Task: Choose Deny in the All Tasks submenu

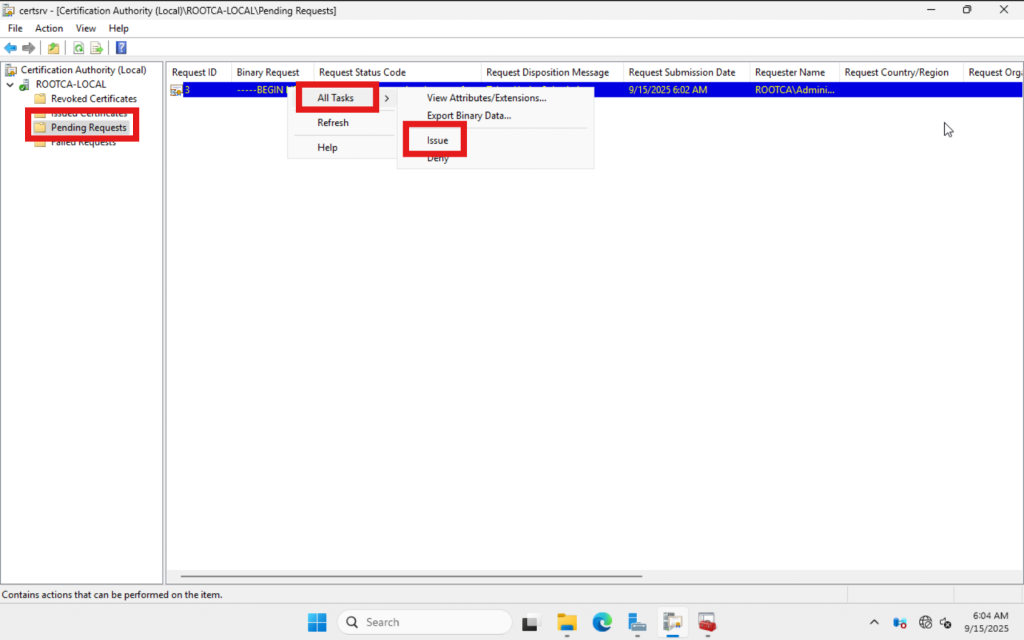Action: click(x=437, y=159)
